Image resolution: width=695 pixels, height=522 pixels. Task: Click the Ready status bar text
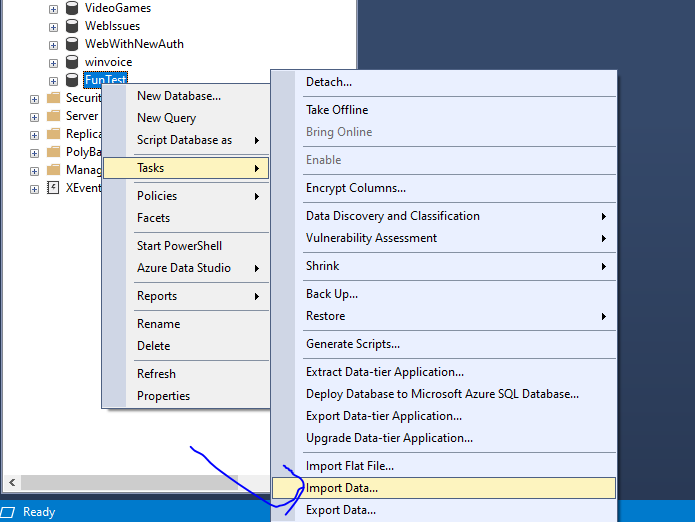click(39, 512)
